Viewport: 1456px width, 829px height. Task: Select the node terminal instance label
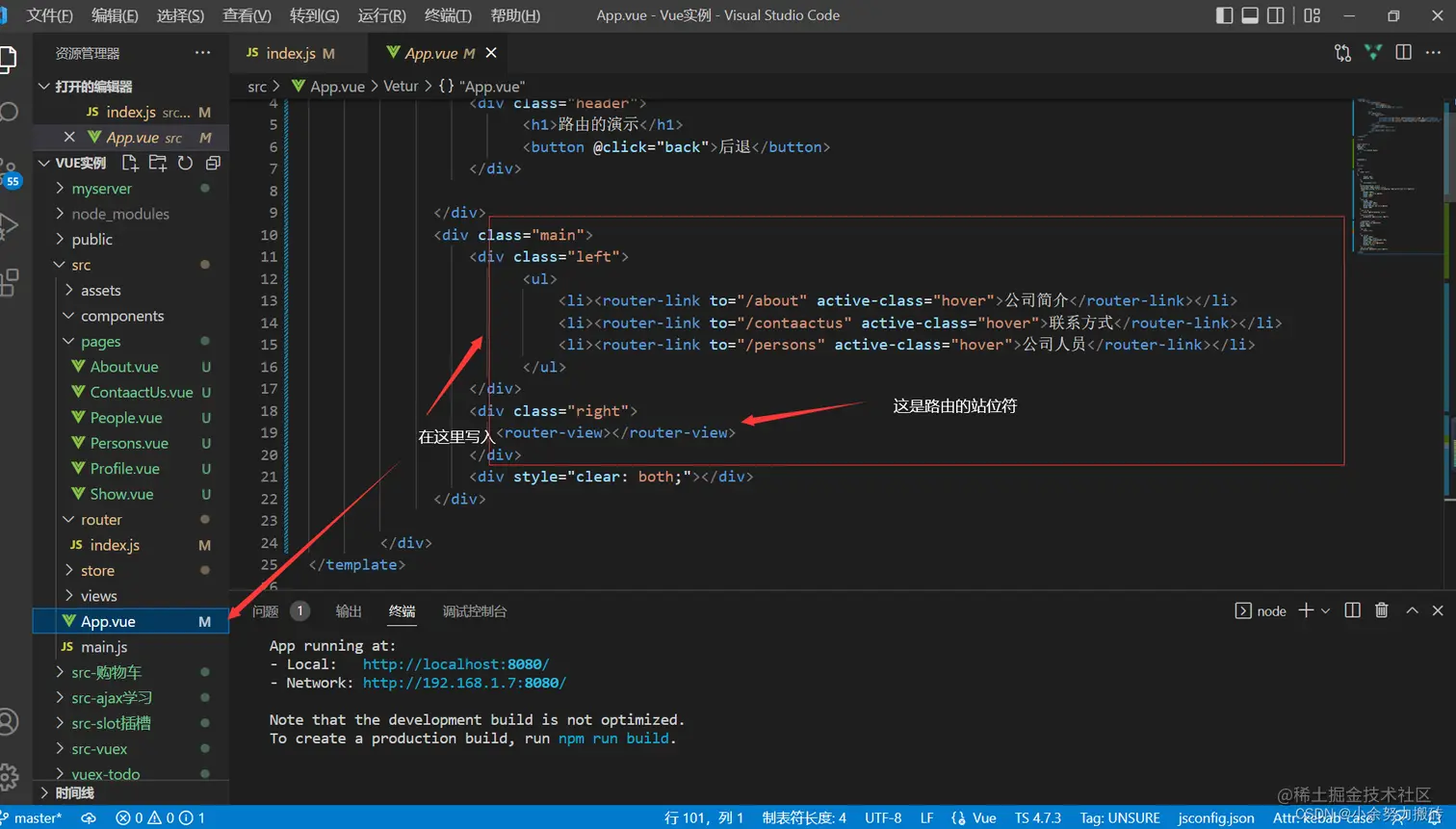click(x=1261, y=610)
